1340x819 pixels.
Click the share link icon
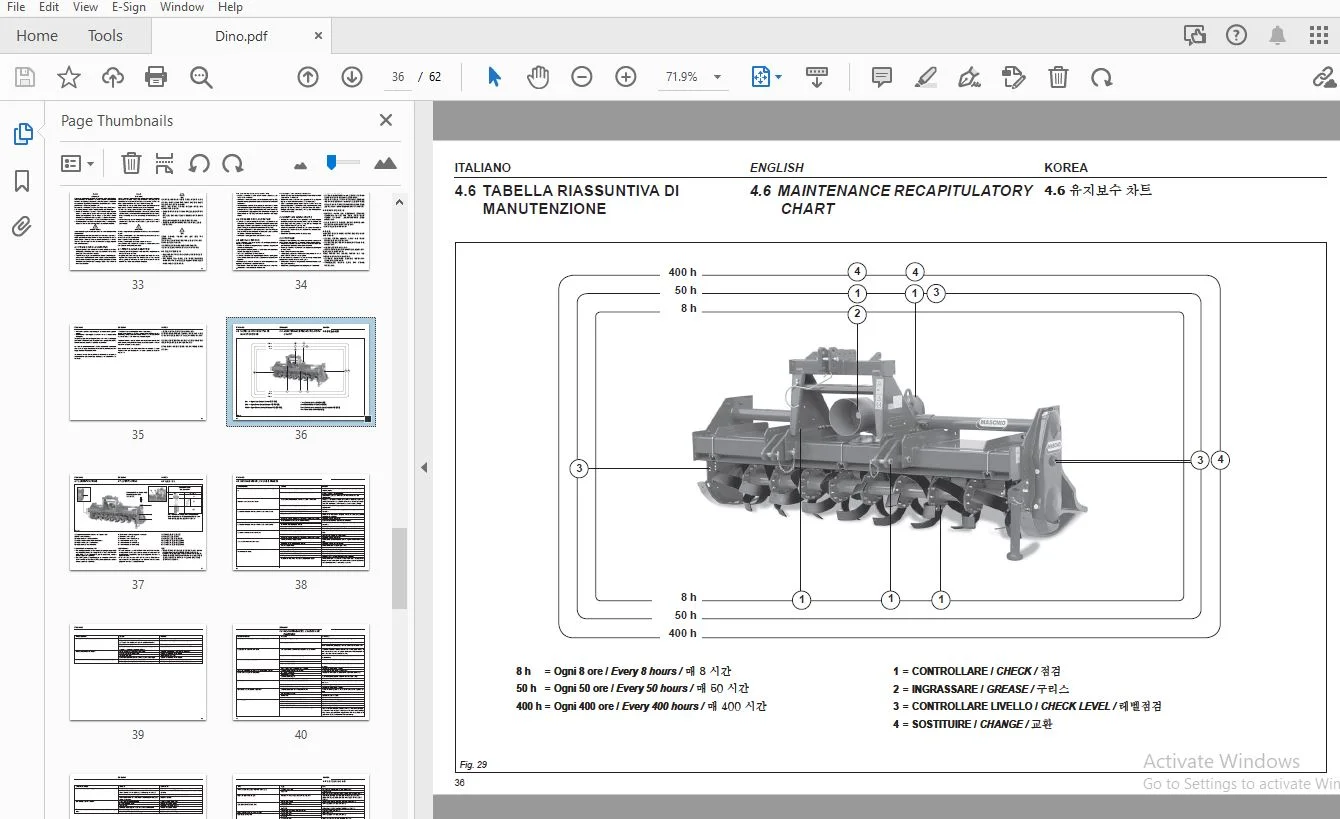[x=1324, y=77]
